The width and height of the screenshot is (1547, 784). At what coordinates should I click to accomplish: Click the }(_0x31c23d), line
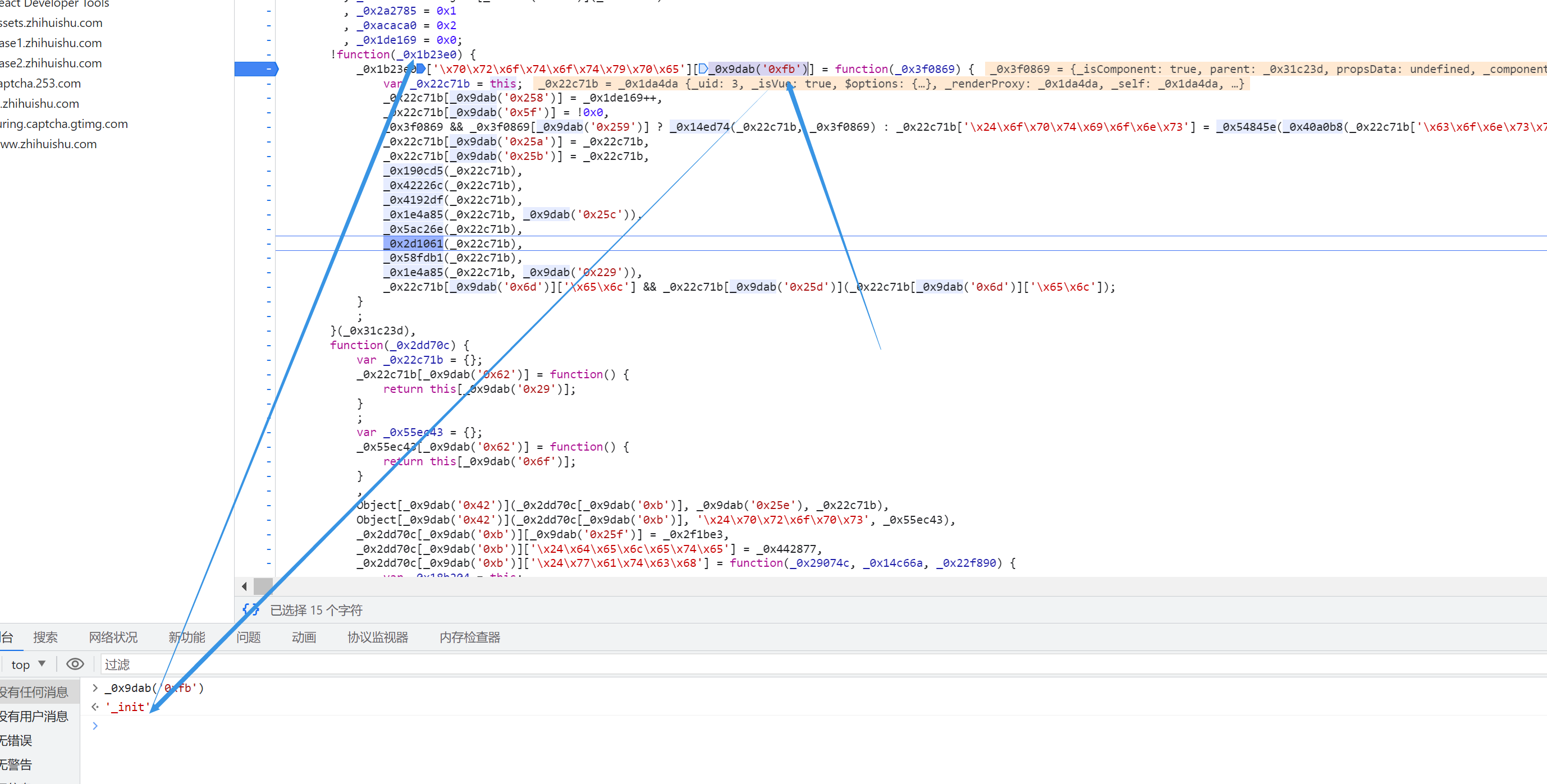372,331
